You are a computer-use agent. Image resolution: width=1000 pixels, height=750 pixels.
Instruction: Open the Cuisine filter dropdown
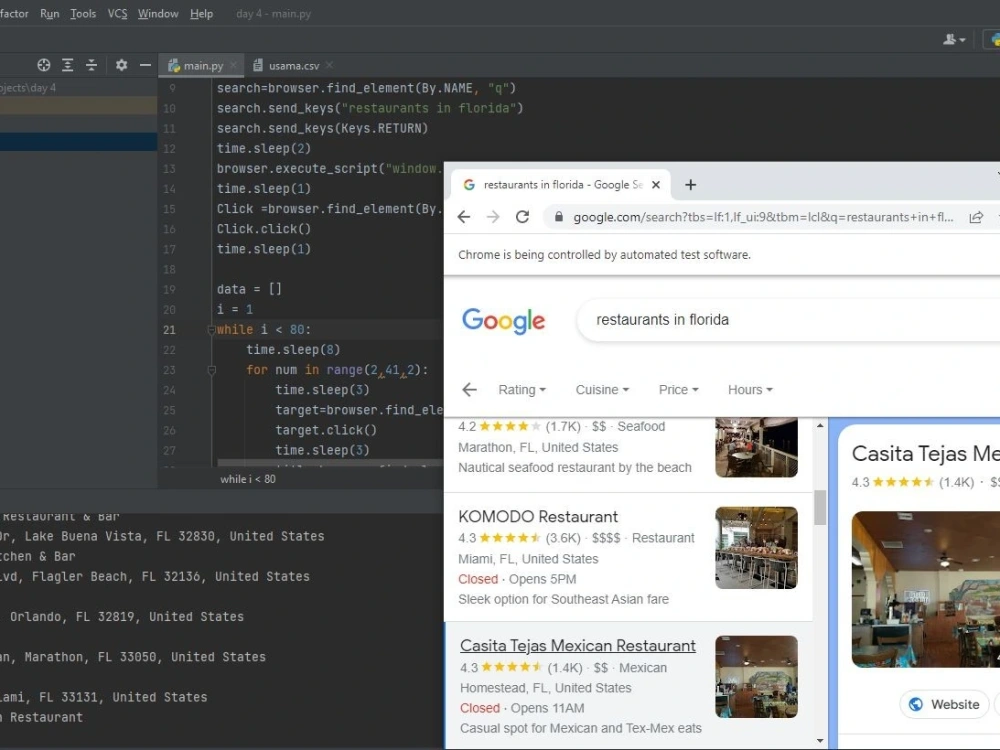(601, 389)
